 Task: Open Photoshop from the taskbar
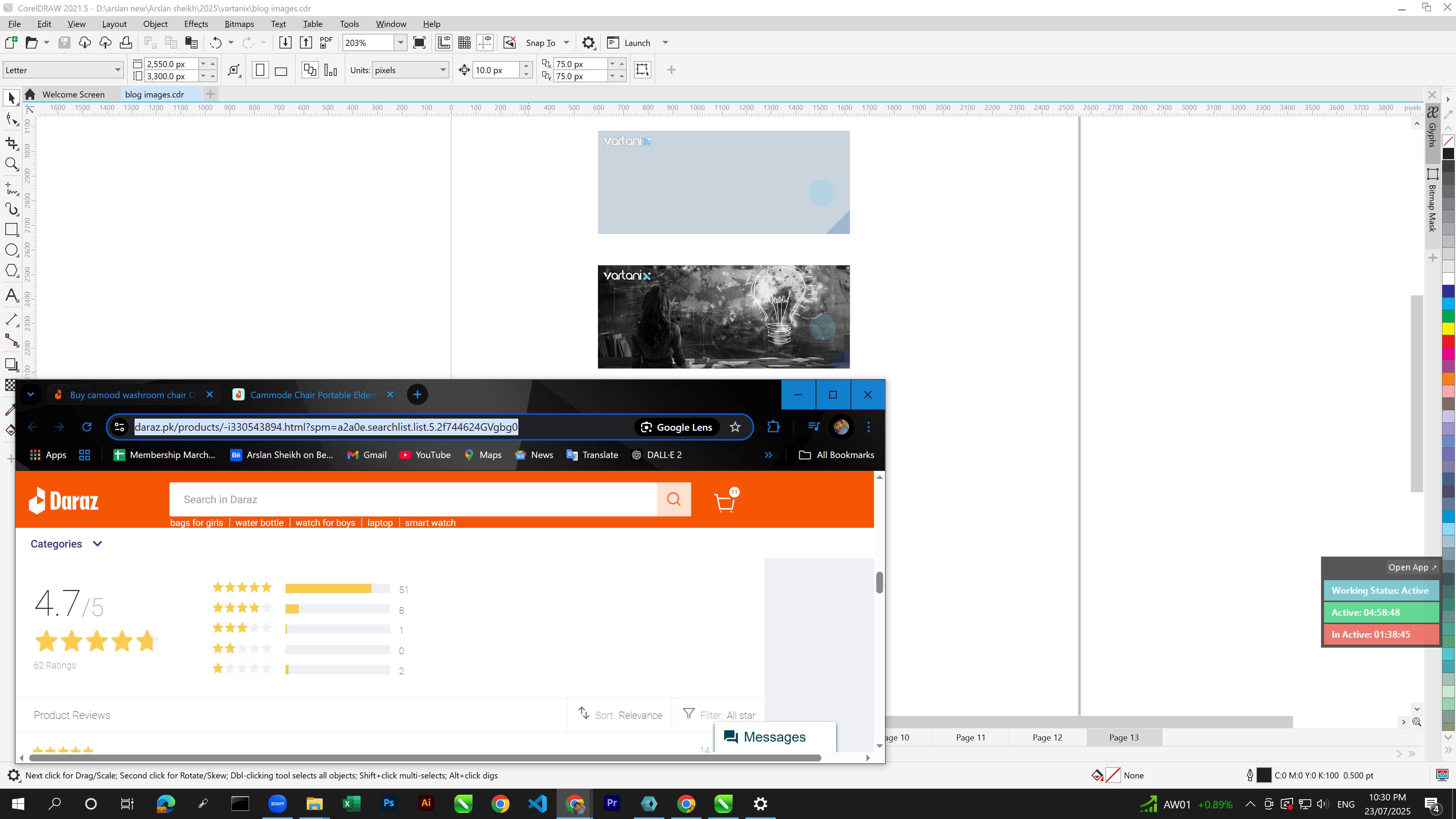click(x=388, y=803)
